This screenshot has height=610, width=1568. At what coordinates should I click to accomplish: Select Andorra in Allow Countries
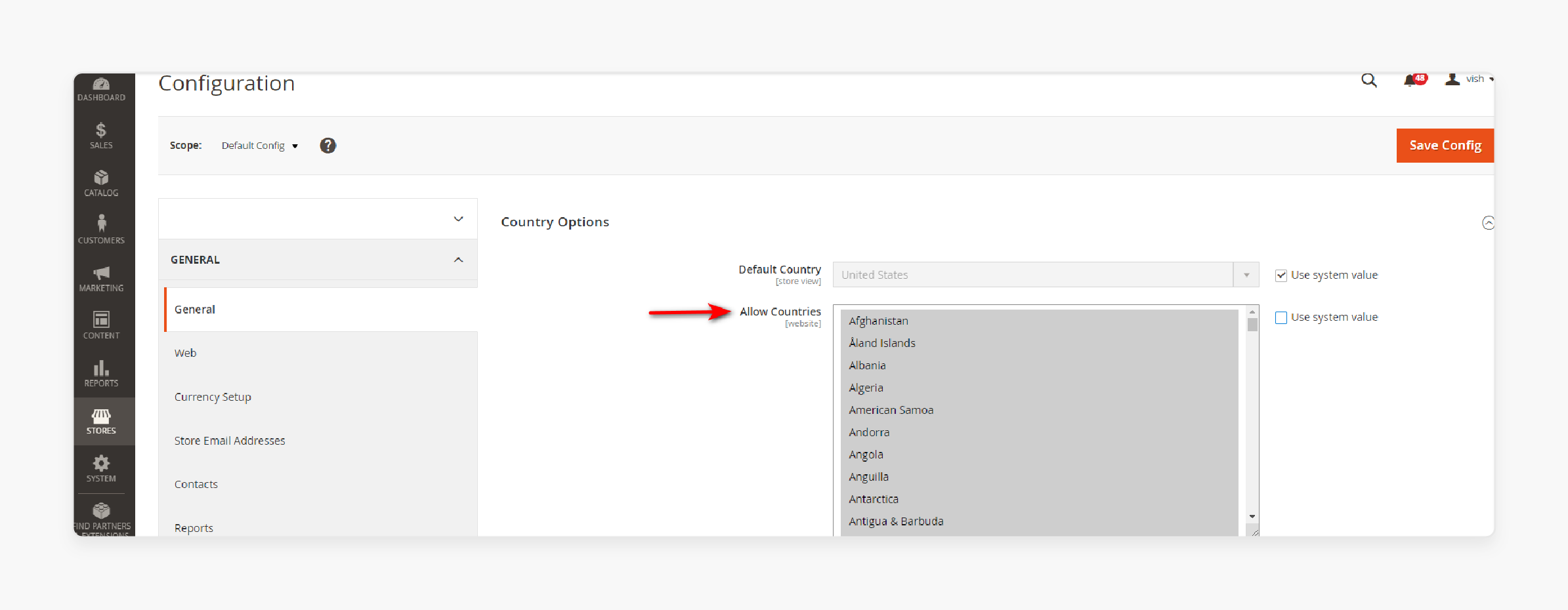(x=1039, y=432)
